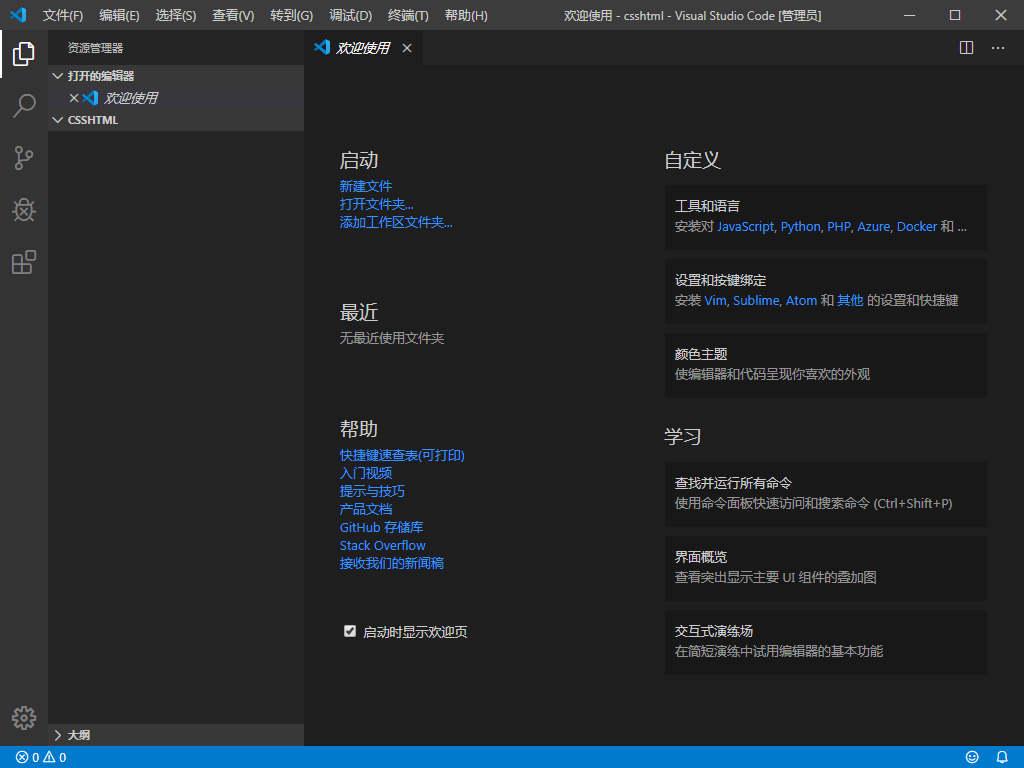Click the 其他 keymaps link

click(850, 300)
